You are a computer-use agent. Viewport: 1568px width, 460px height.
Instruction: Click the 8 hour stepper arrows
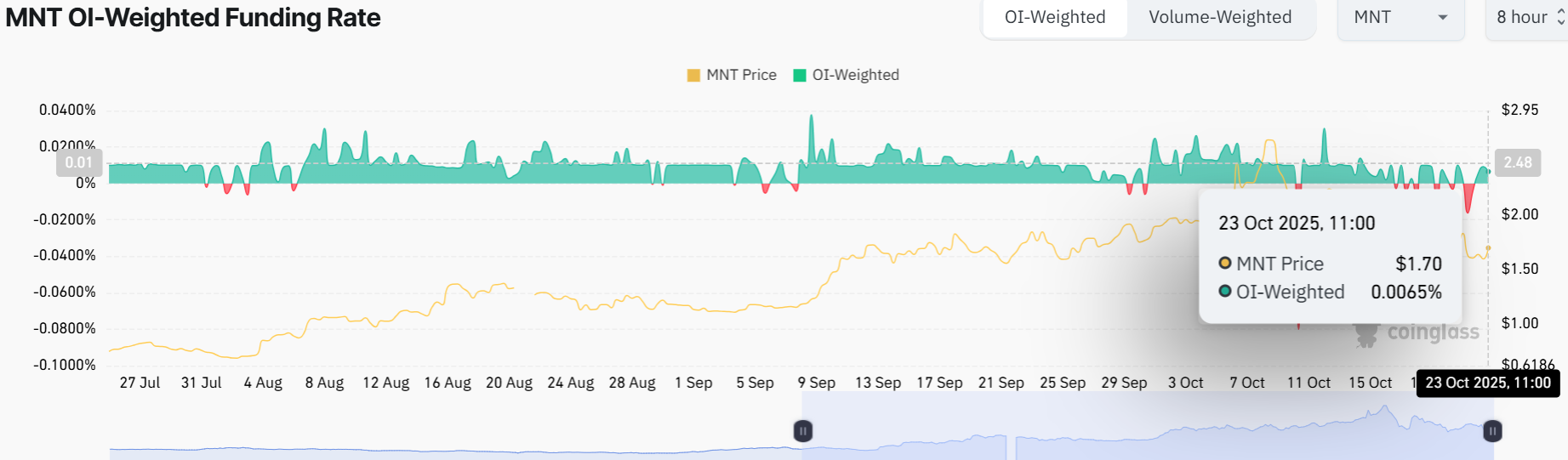[1560, 17]
